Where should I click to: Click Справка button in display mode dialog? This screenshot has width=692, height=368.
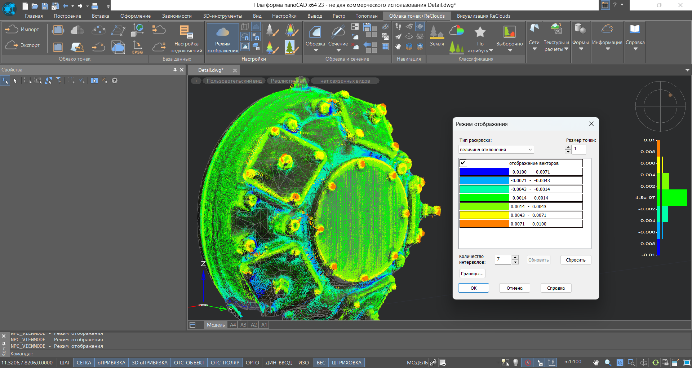click(x=556, y=288)
